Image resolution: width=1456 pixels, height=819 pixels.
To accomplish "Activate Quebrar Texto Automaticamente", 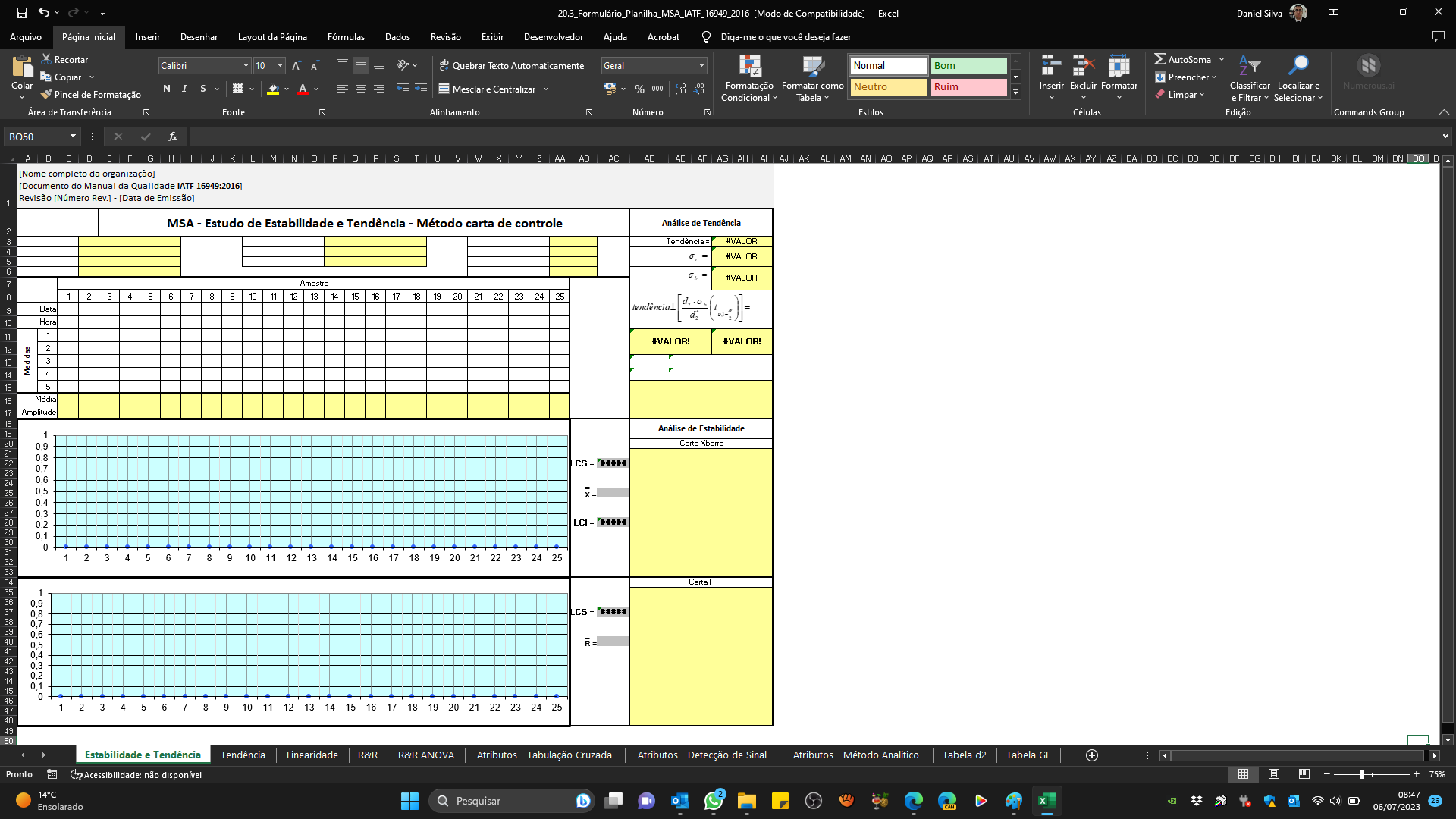I will click(512, 66).
